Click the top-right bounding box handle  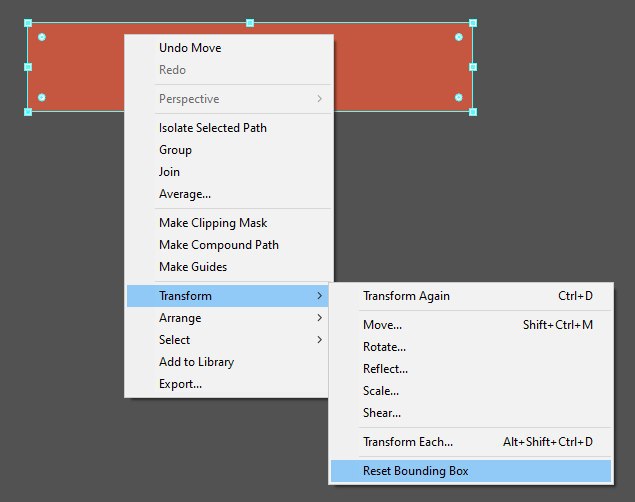tap(473, 23)
